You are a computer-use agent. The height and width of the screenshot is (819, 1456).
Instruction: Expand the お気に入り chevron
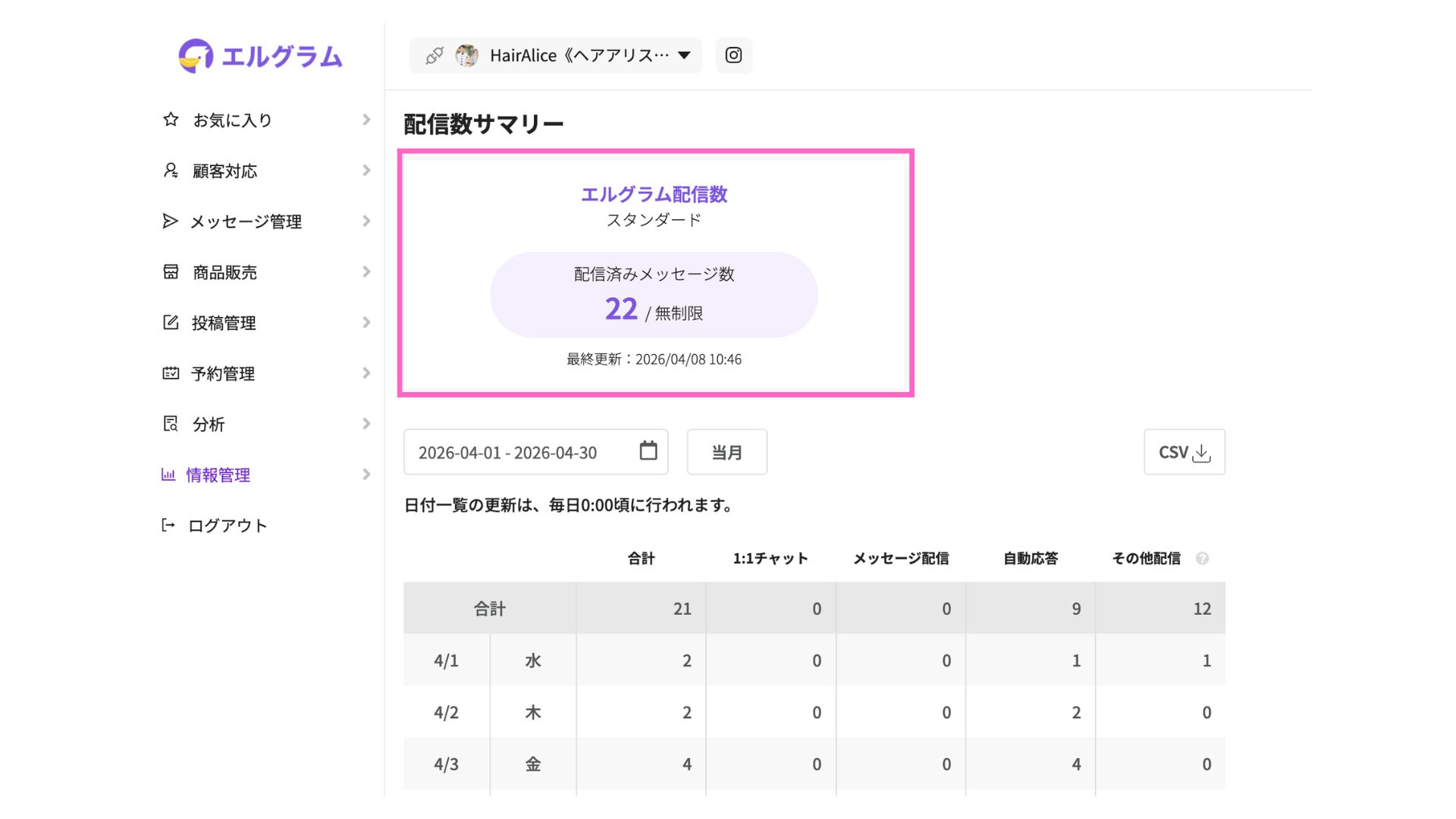[366, 120]
